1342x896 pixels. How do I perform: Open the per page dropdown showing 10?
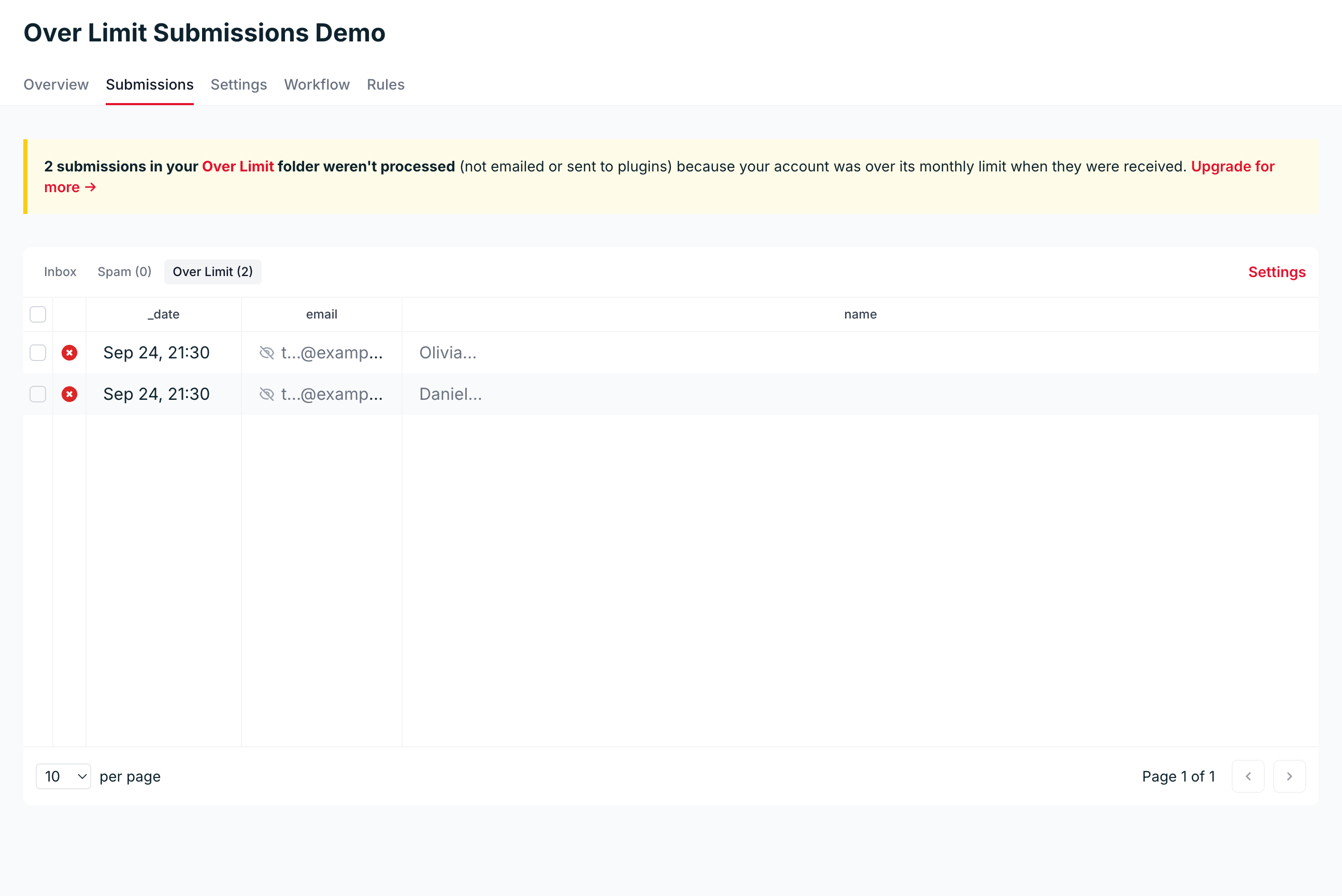tap(63, 776)
